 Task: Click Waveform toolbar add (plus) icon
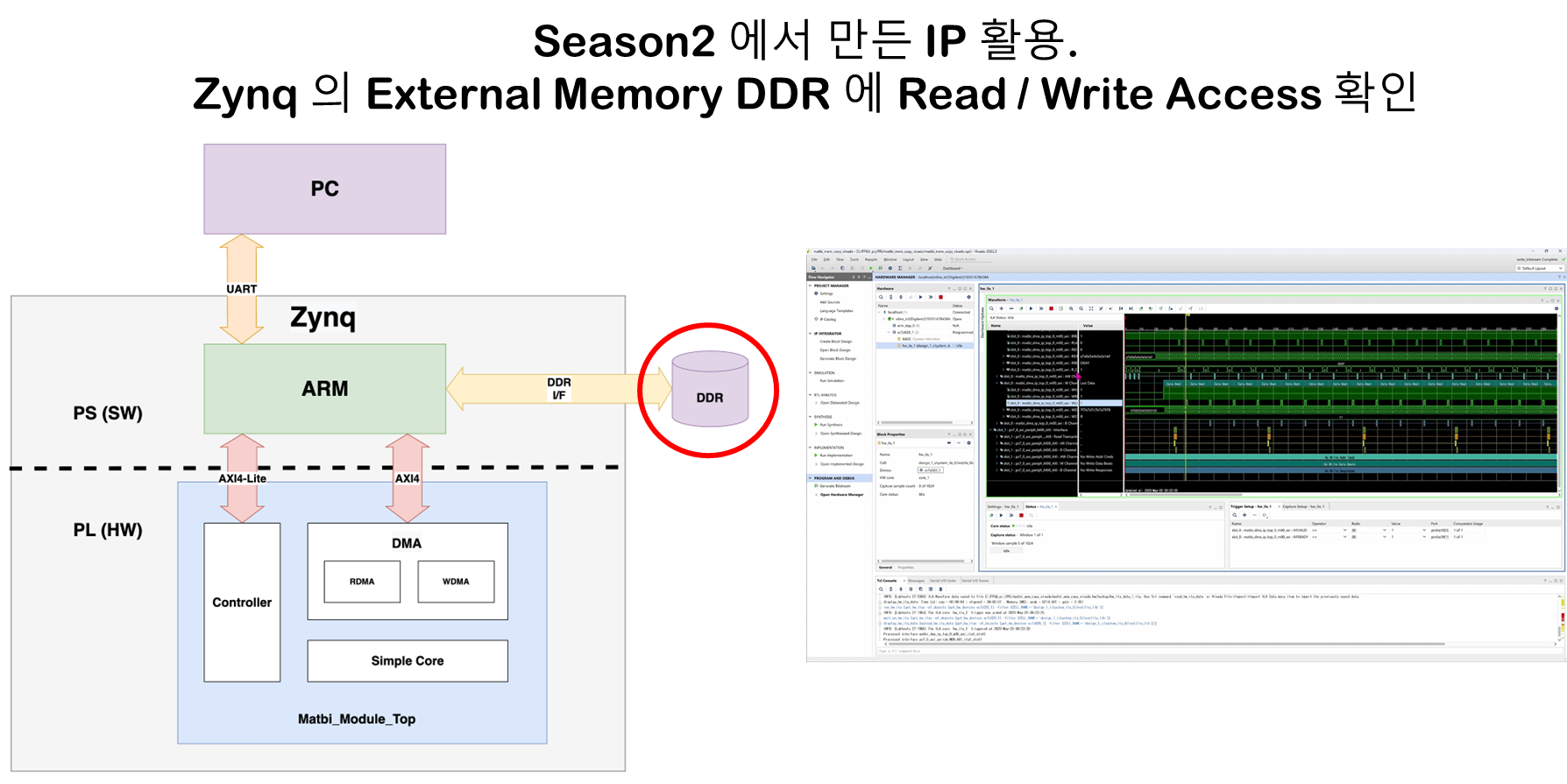tap(1002, 308)
